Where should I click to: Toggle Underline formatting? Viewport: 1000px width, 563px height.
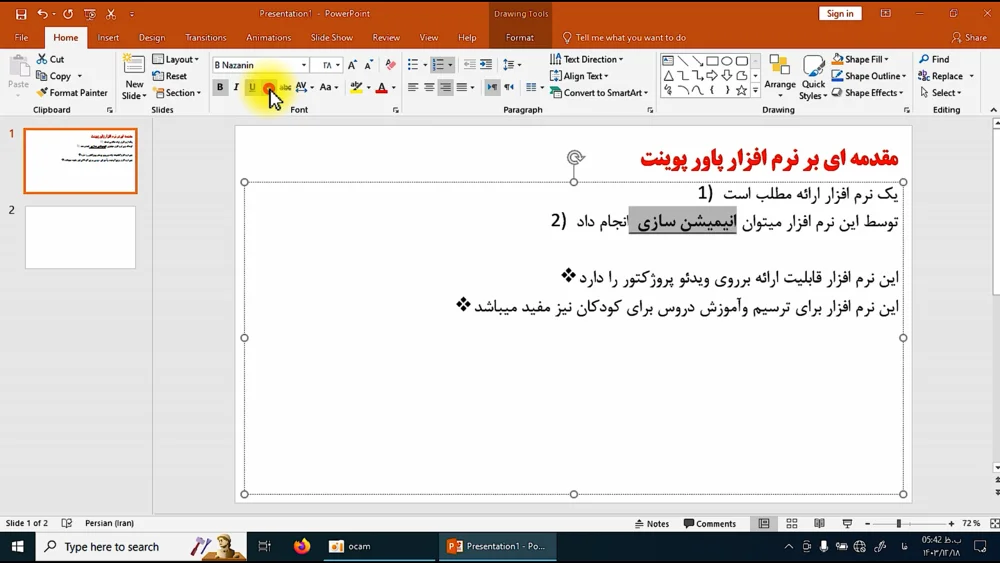(252, 87)
